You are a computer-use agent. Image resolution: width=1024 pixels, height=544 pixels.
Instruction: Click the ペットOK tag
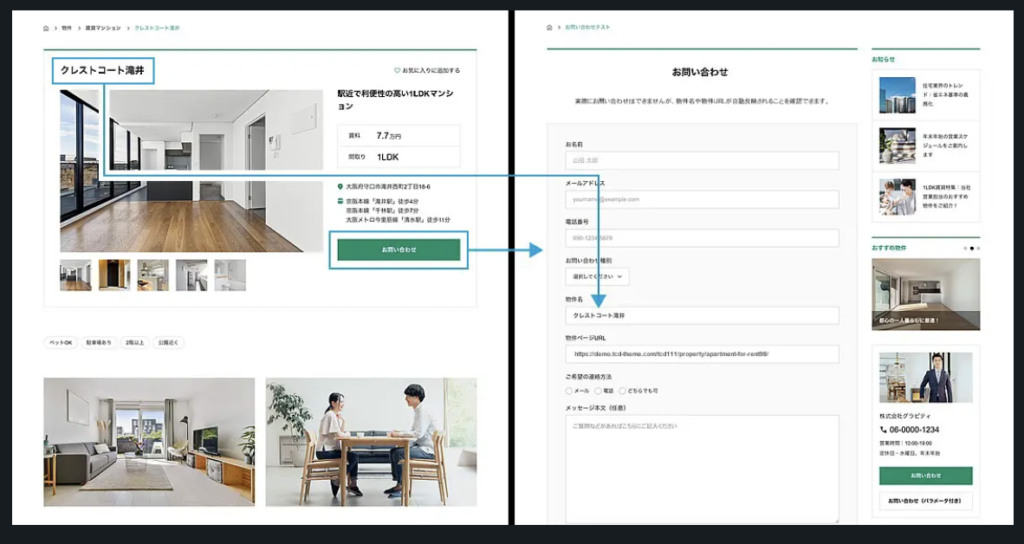(x=60, y=343)
